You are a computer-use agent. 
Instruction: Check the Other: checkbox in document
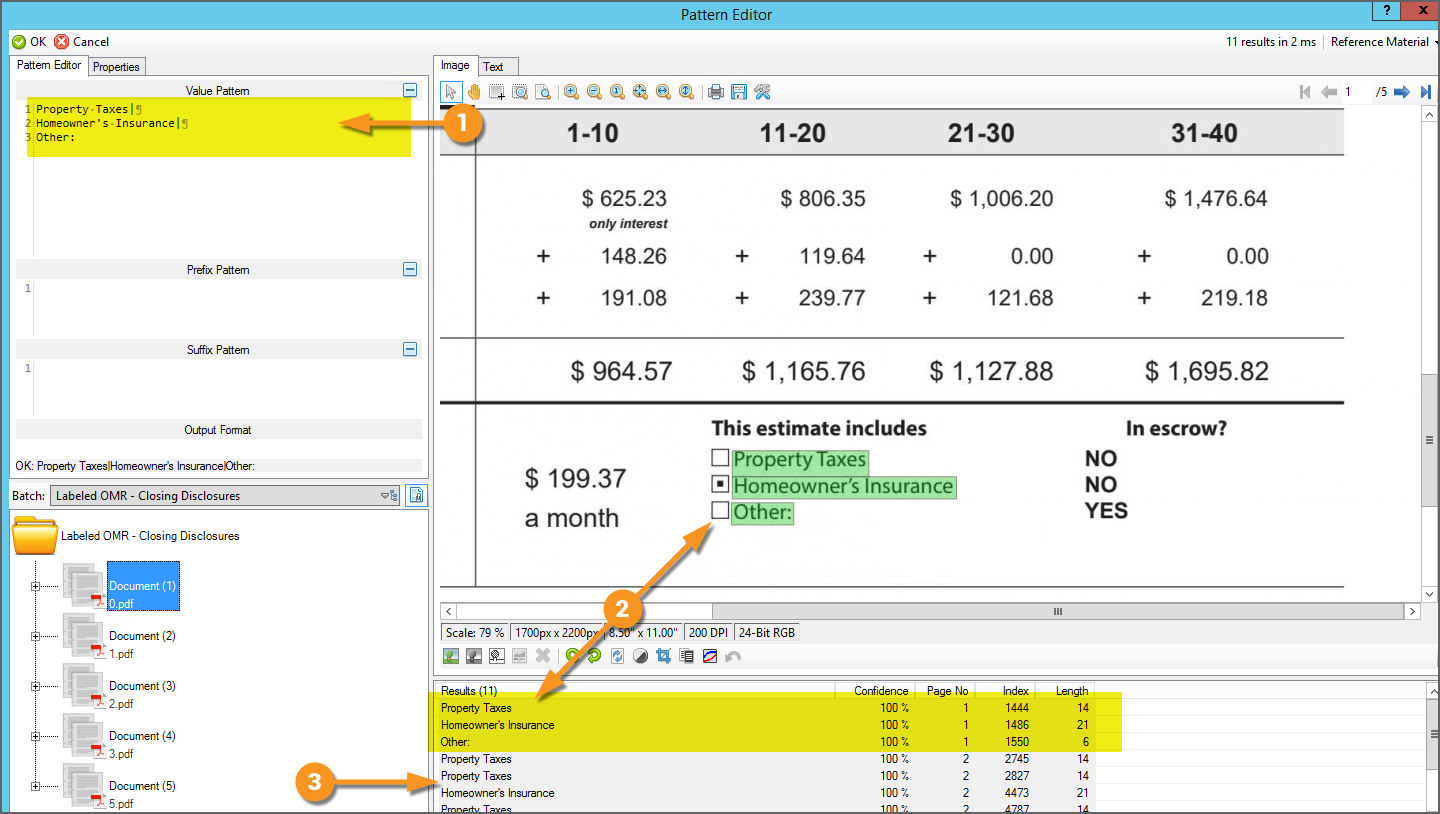tap(720, 511)
